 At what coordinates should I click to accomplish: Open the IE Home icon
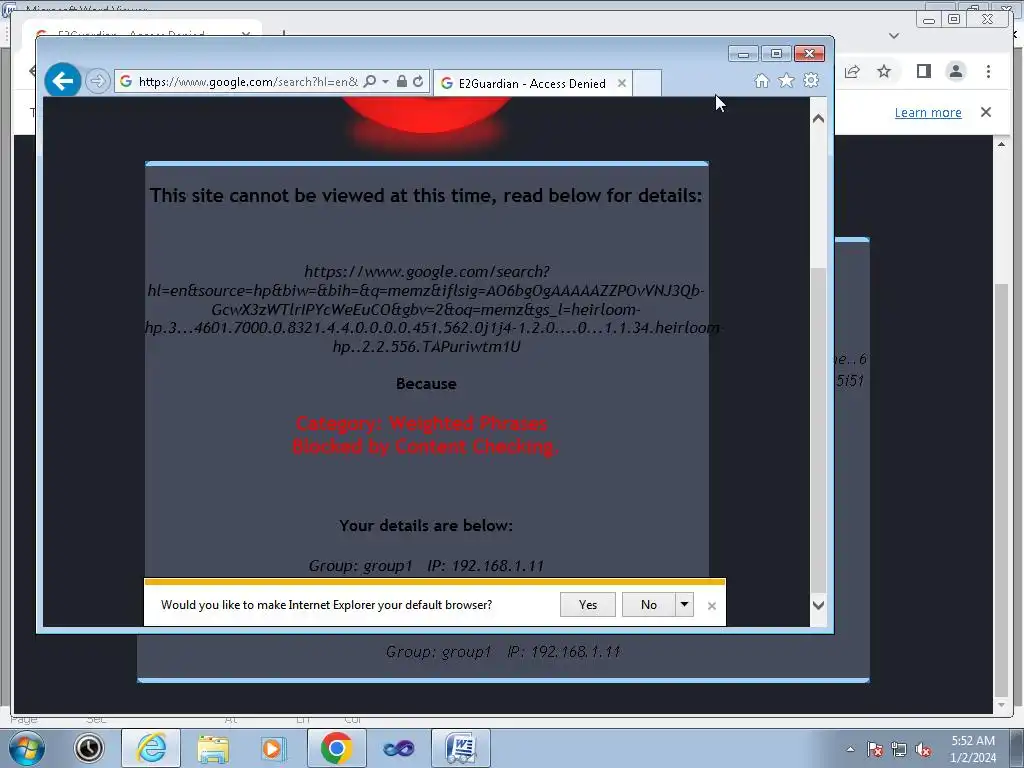[x=761, y=80]
